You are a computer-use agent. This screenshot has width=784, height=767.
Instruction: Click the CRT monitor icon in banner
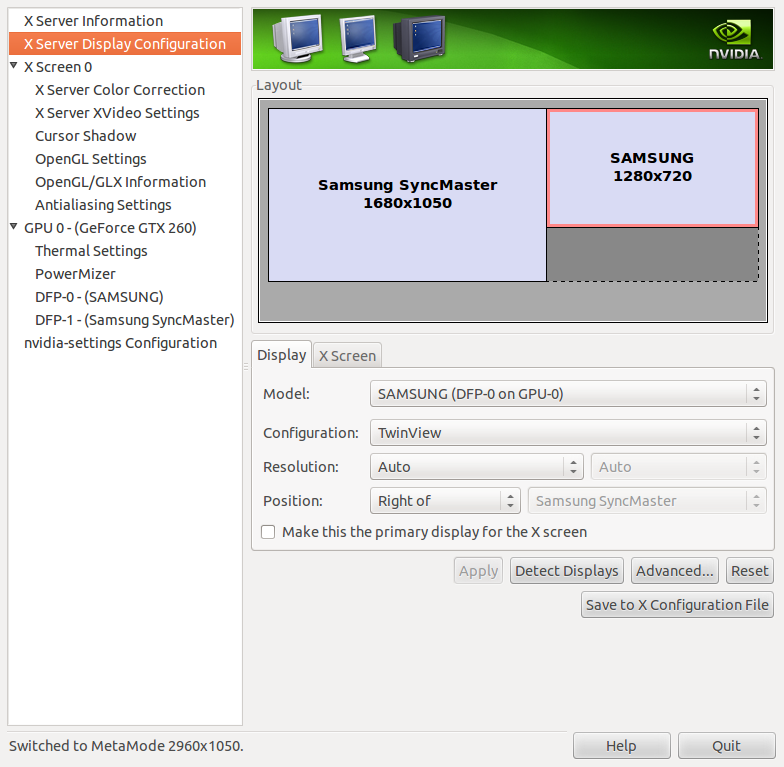tap(298, 38)
